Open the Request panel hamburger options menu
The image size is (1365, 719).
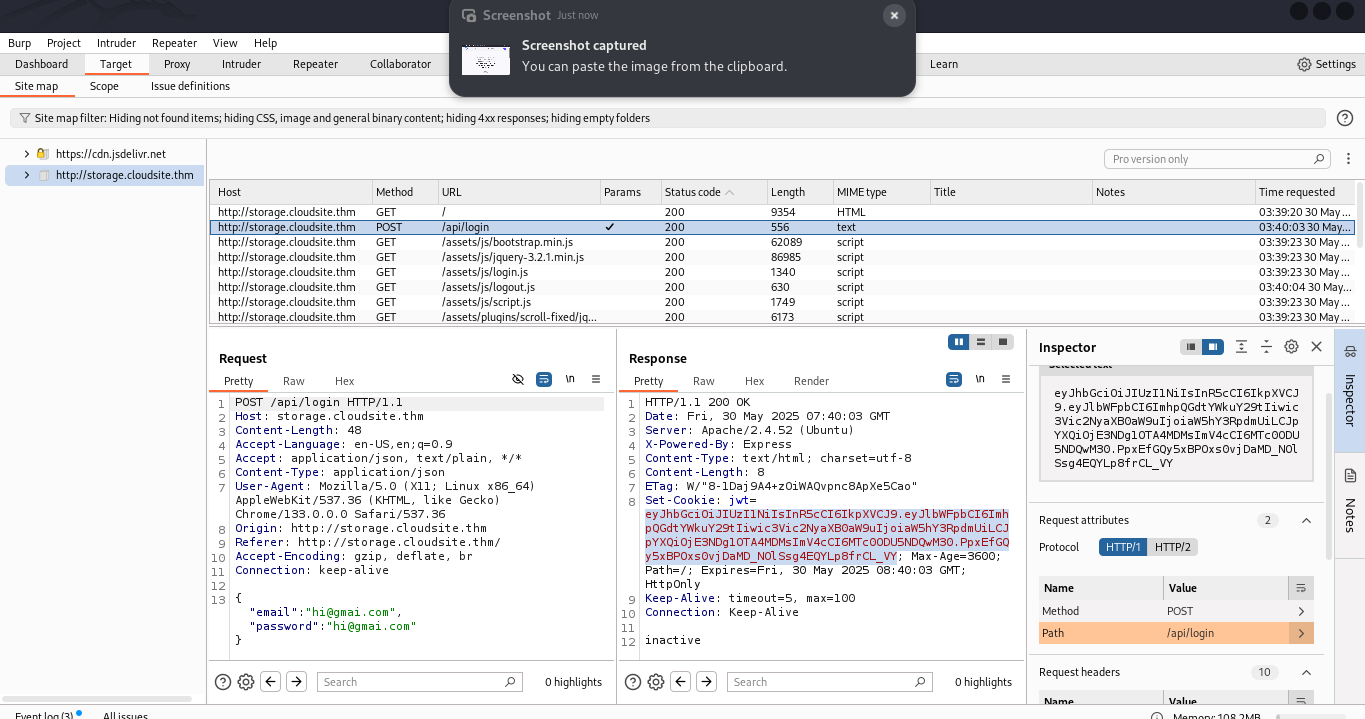click(596, 380)
